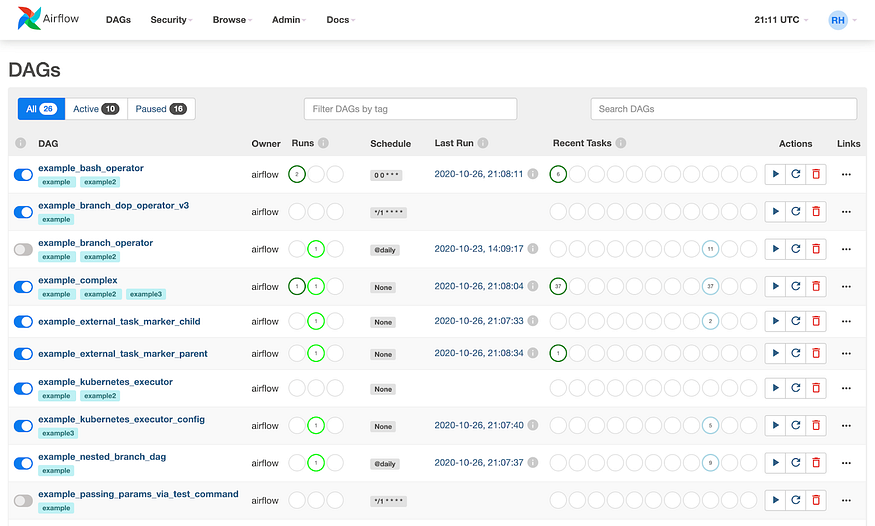Pause the example_bash_operator DAG toggle
The width and height of the screenshot is (875, 526).
click(23, 175)
